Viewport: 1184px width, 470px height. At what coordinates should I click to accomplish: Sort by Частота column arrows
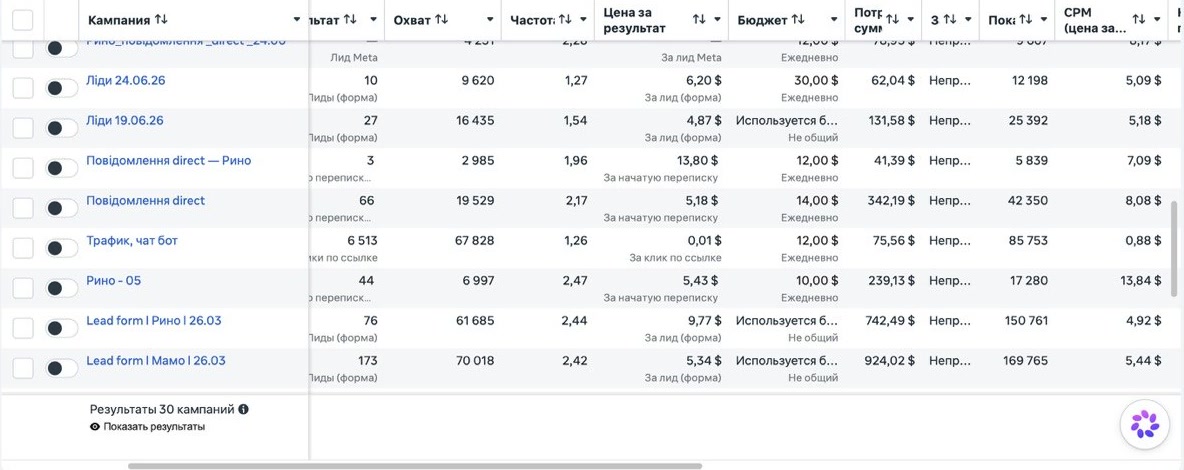click(x=565, y=20)
